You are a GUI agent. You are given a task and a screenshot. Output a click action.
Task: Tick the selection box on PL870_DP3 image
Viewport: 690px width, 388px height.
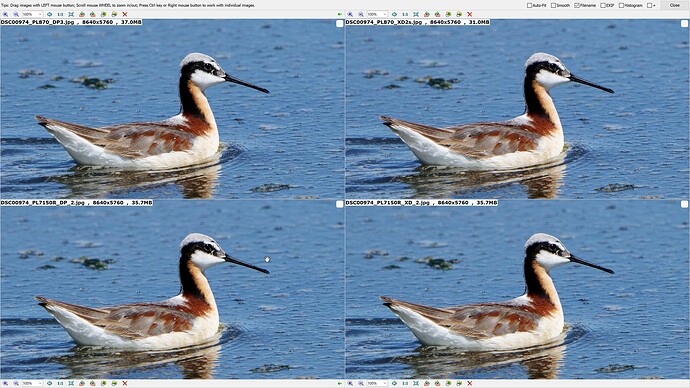[x=340, y=24]
